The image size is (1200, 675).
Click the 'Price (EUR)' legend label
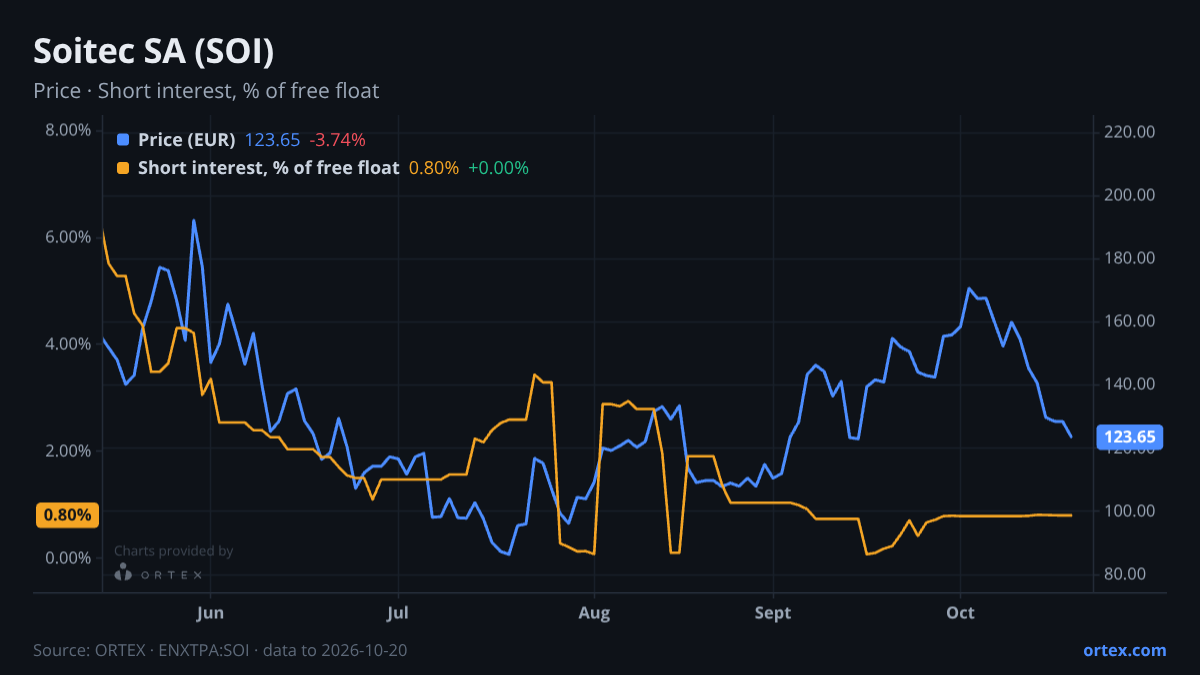point(187,140)
